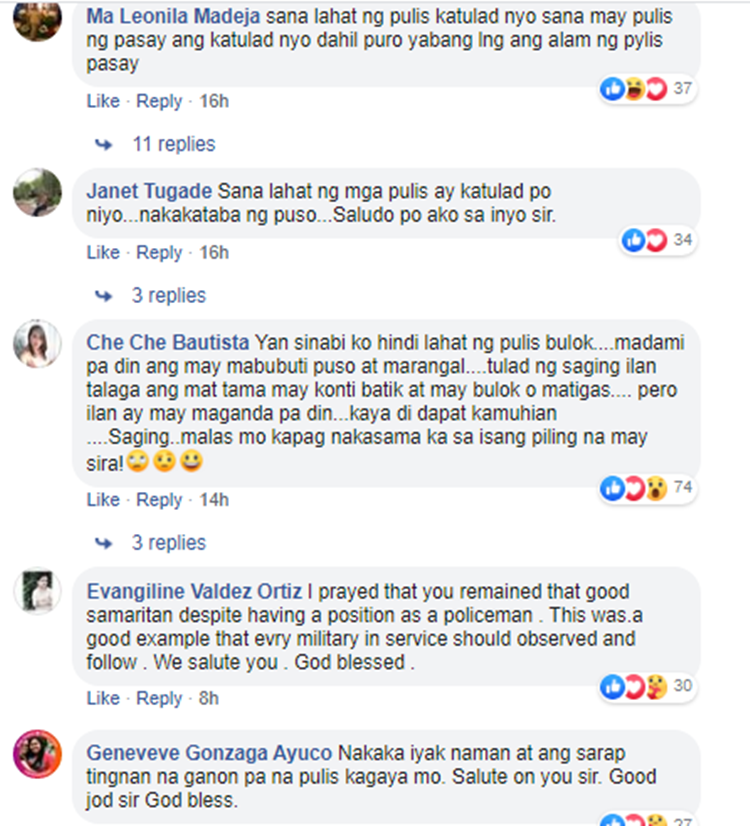Viewport: 750px width, 826px height.
Task: Like Ma Leonila Madeja's comment
Action: 103,101
